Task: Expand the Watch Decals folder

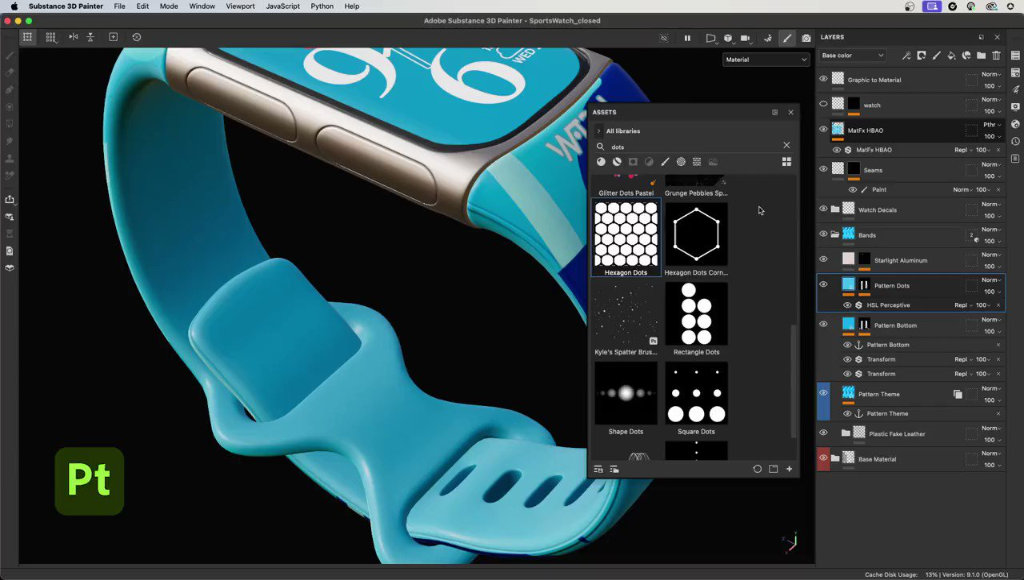Action: coord(835,210)
